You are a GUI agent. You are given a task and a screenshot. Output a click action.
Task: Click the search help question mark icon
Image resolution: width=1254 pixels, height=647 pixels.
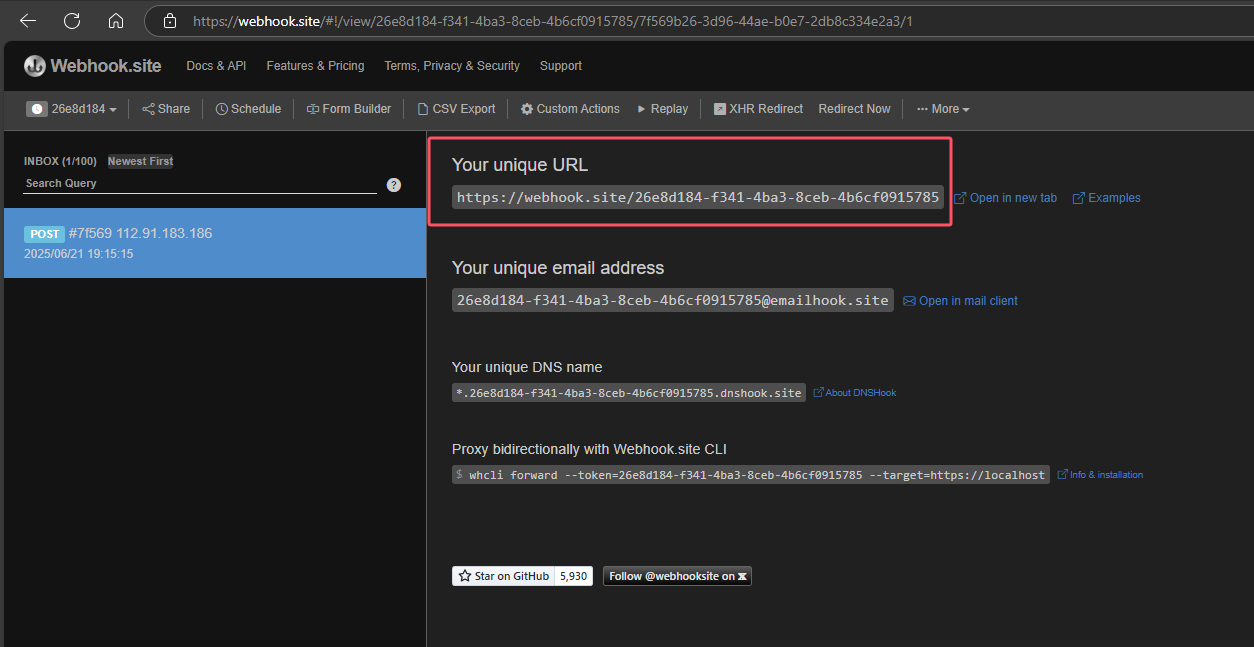point(394,185)
